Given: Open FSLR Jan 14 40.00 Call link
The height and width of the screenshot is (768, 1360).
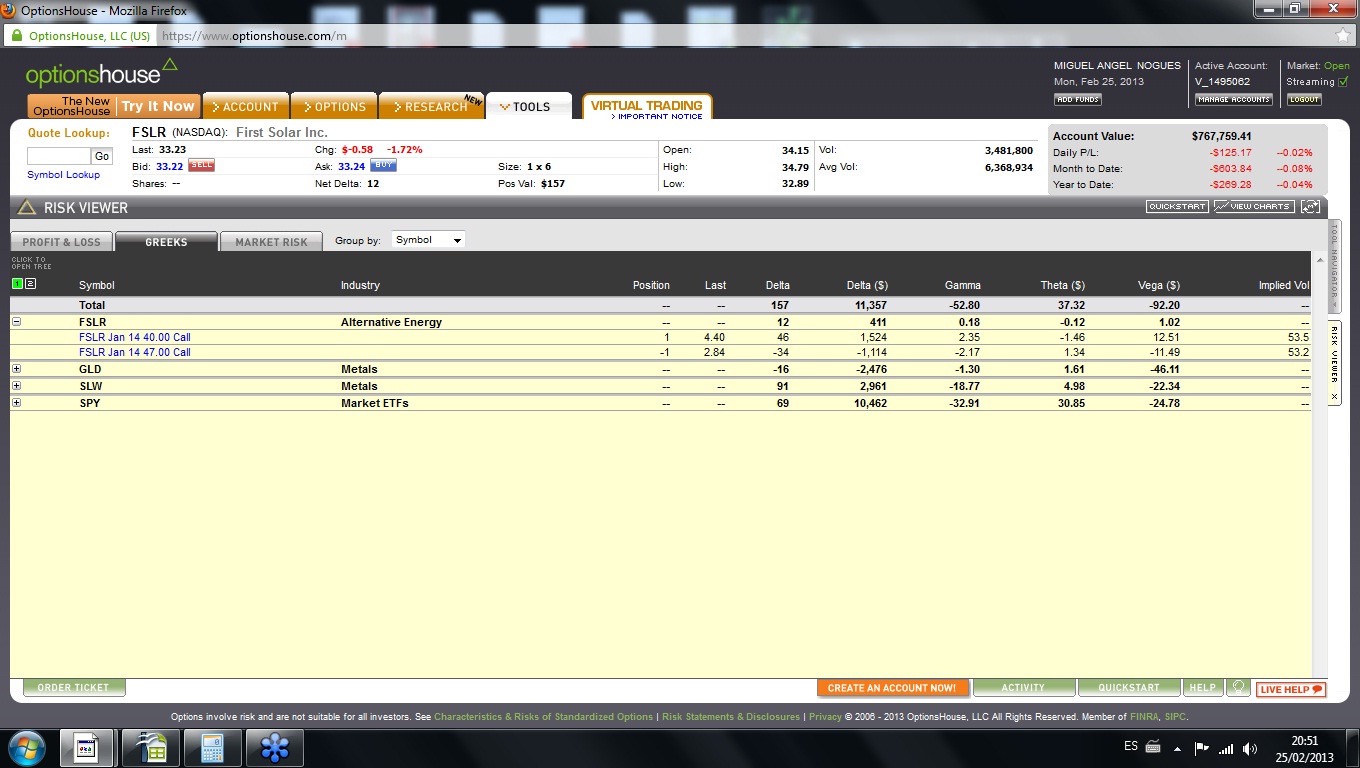Looking at the screenshot, I should coord(135,338).
